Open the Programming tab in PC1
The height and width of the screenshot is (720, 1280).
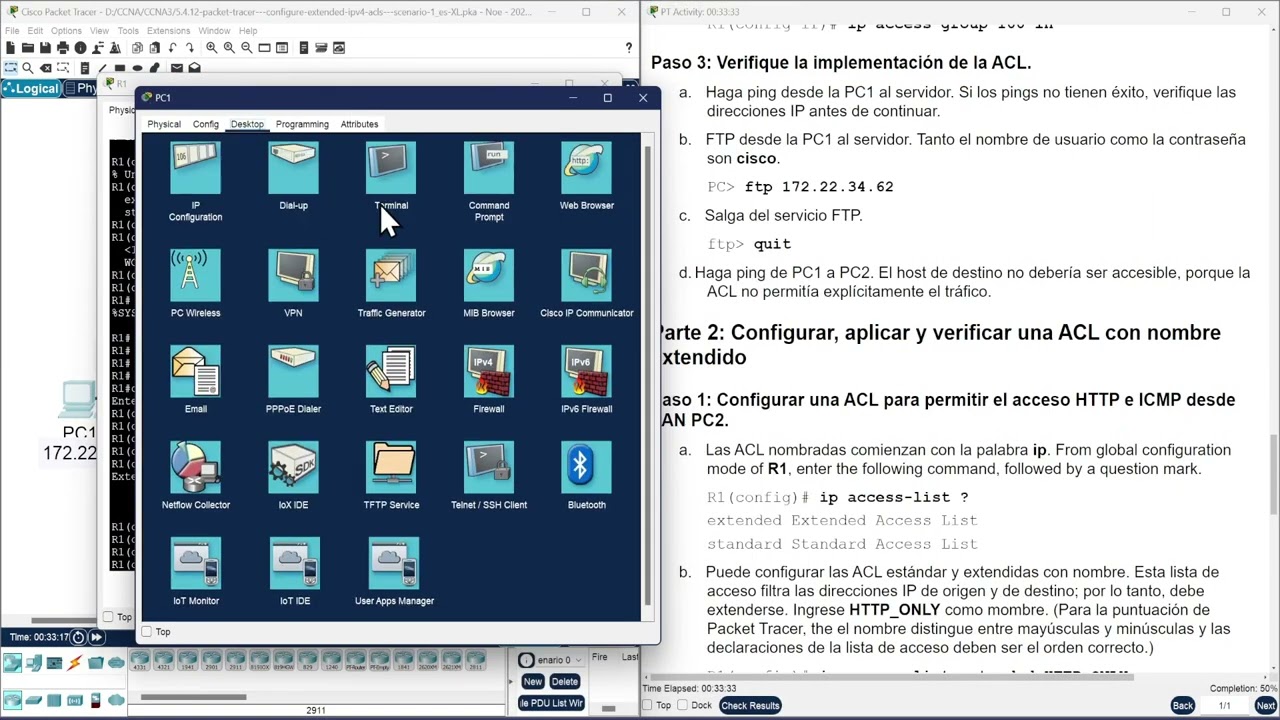click(302, 124)
